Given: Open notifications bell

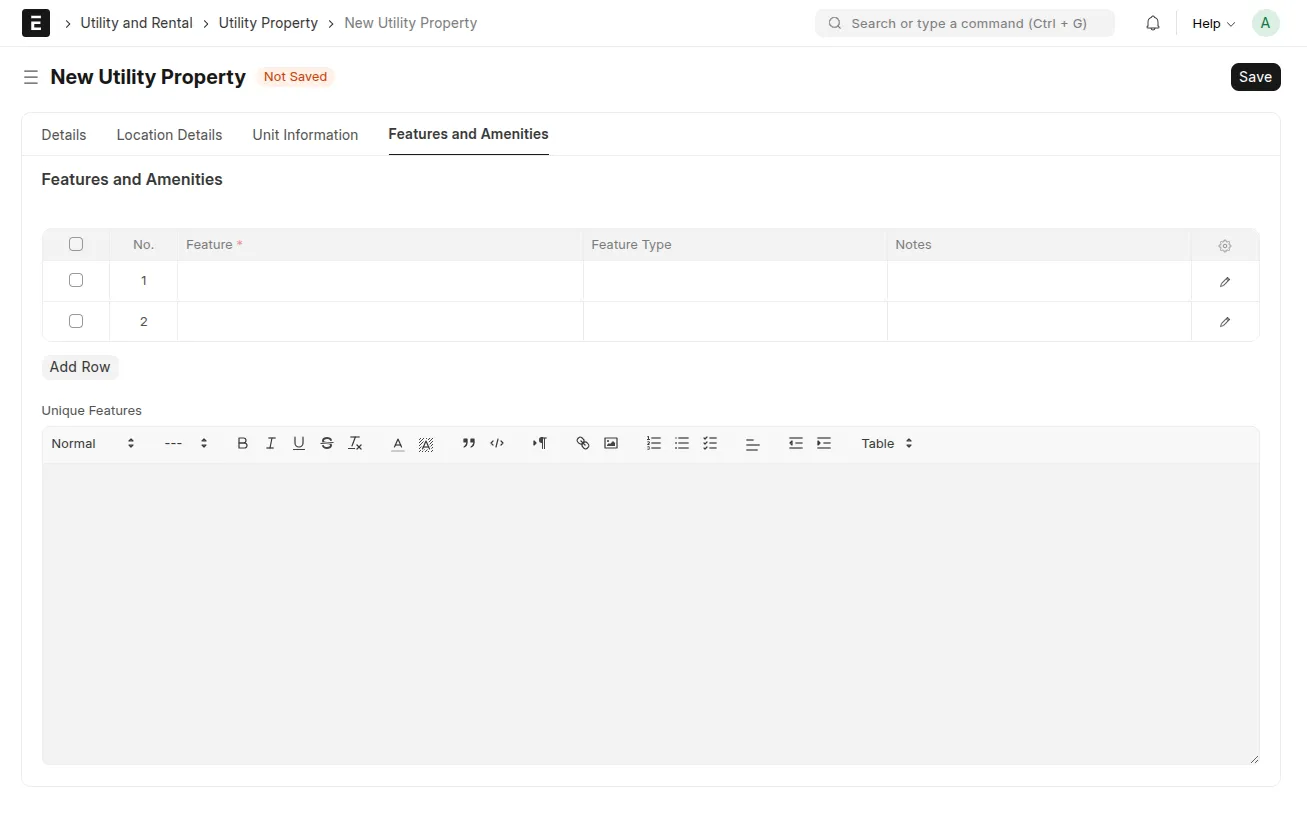Looking at the screenshot, I should tap(1153, 23).
